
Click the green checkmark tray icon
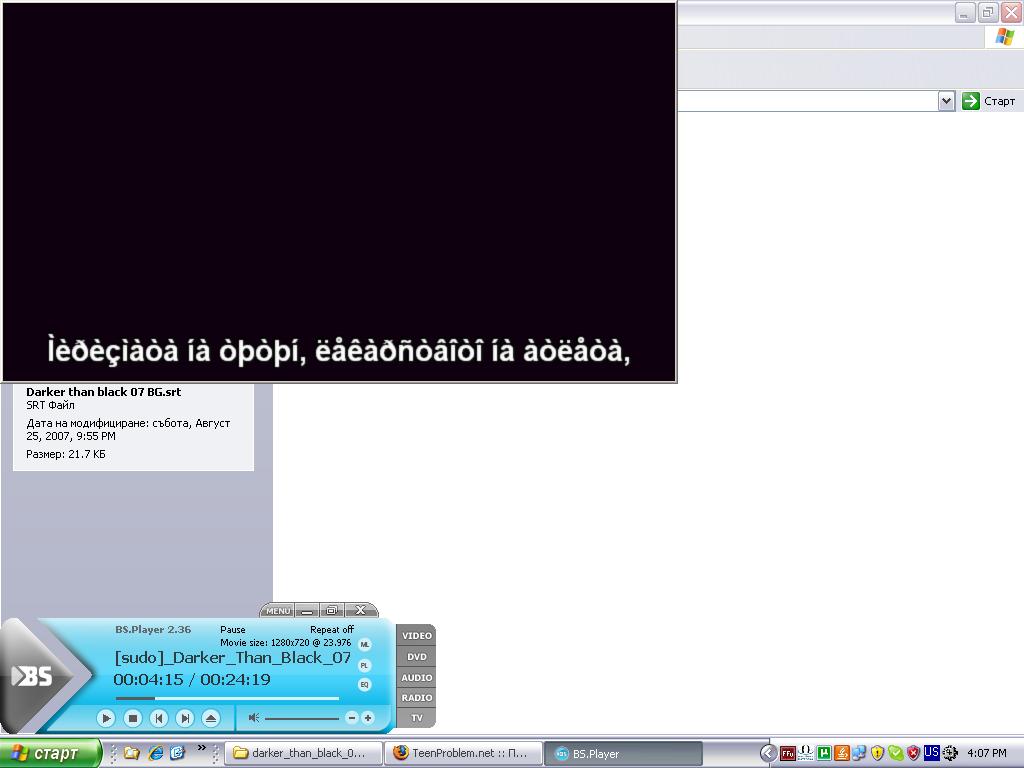point(895,754)
